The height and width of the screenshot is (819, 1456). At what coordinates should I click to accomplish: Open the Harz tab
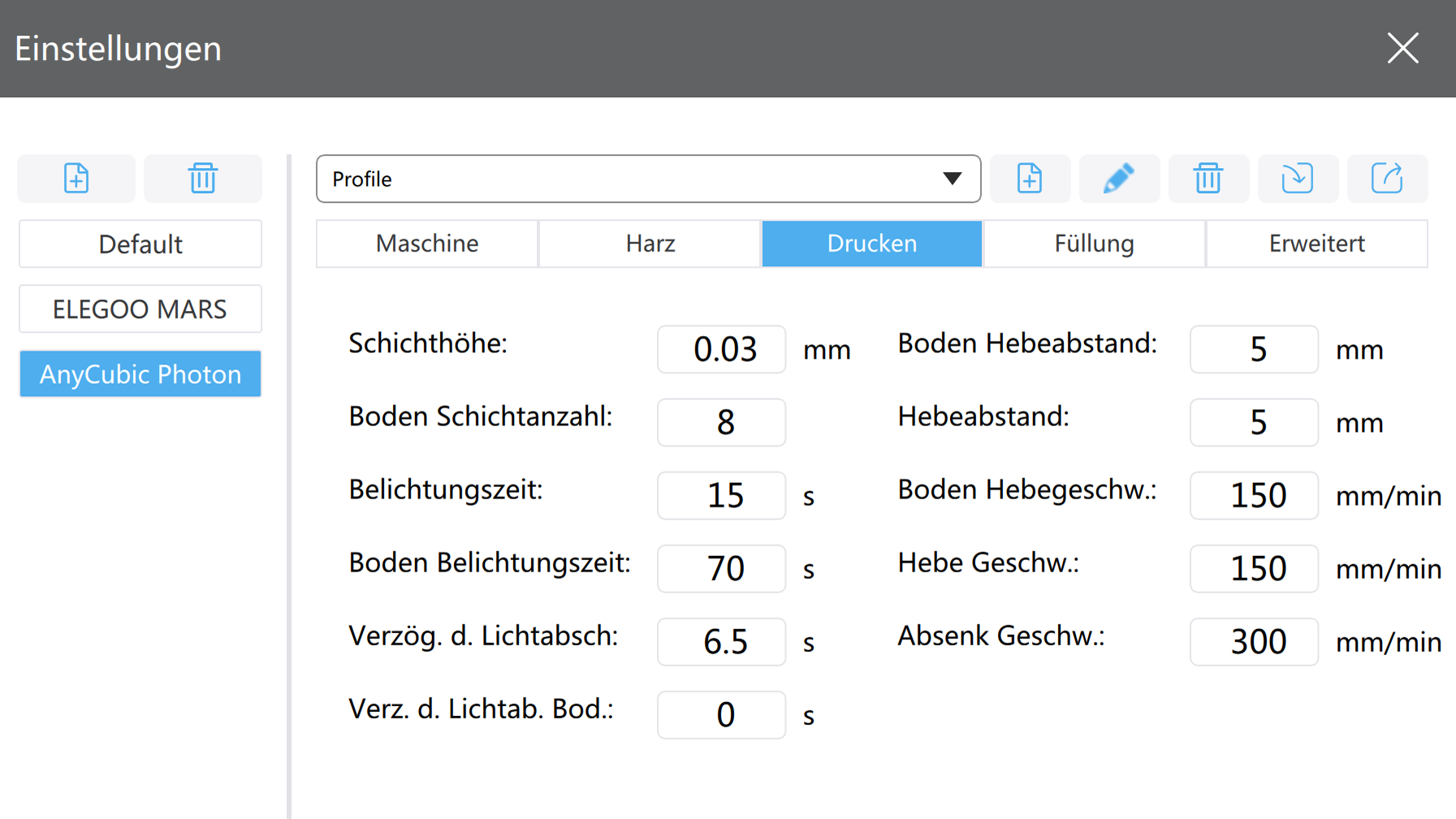point(650,244)
